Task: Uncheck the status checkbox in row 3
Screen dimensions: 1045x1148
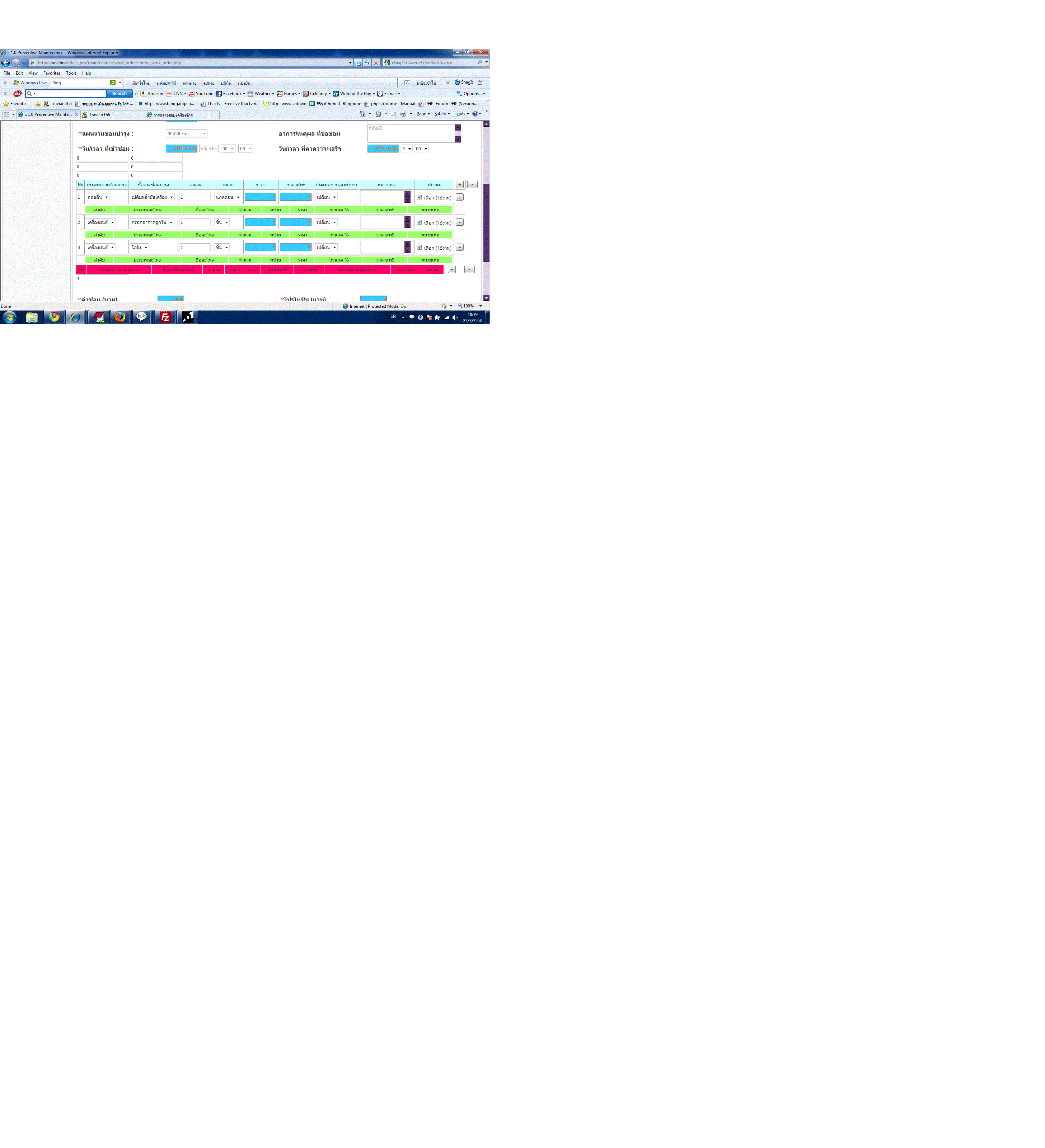Action: click(419, 248)
